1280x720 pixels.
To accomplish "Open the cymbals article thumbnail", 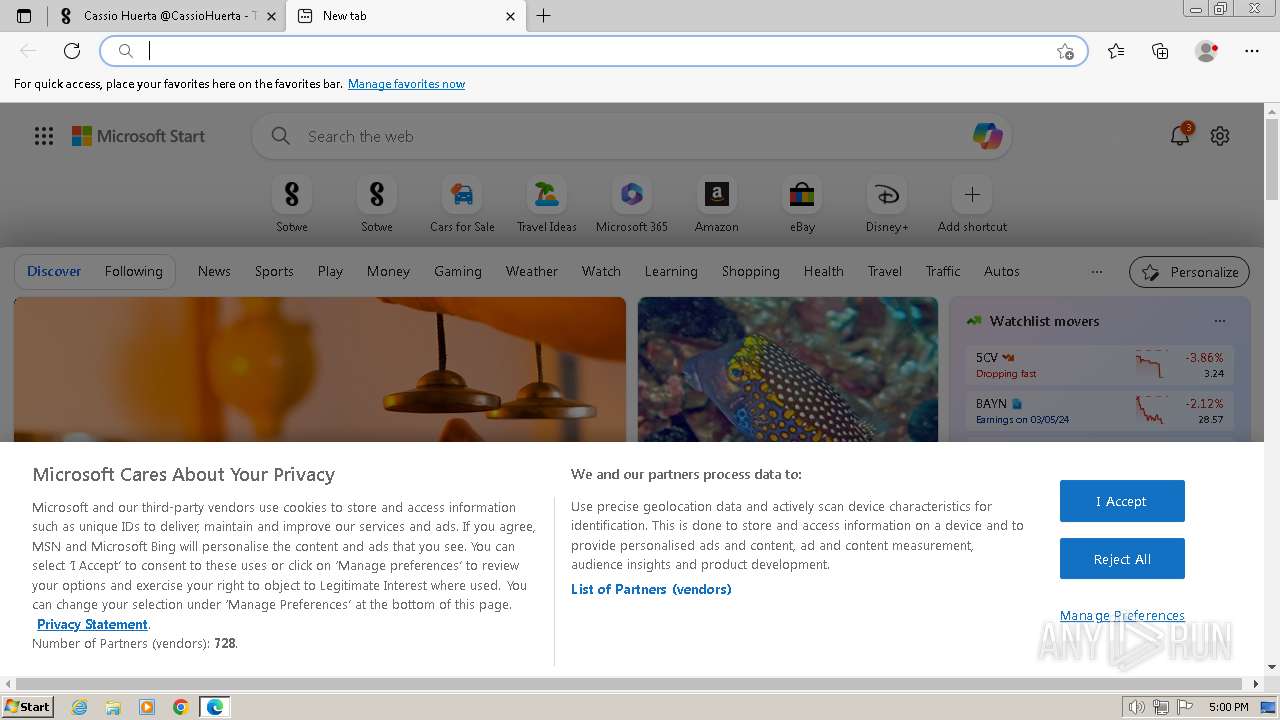I will coord(320,369).
